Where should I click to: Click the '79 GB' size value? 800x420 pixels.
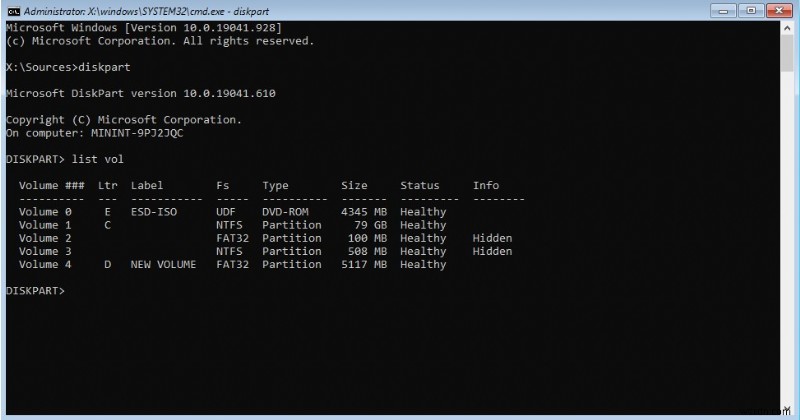[x=371, y=225]
